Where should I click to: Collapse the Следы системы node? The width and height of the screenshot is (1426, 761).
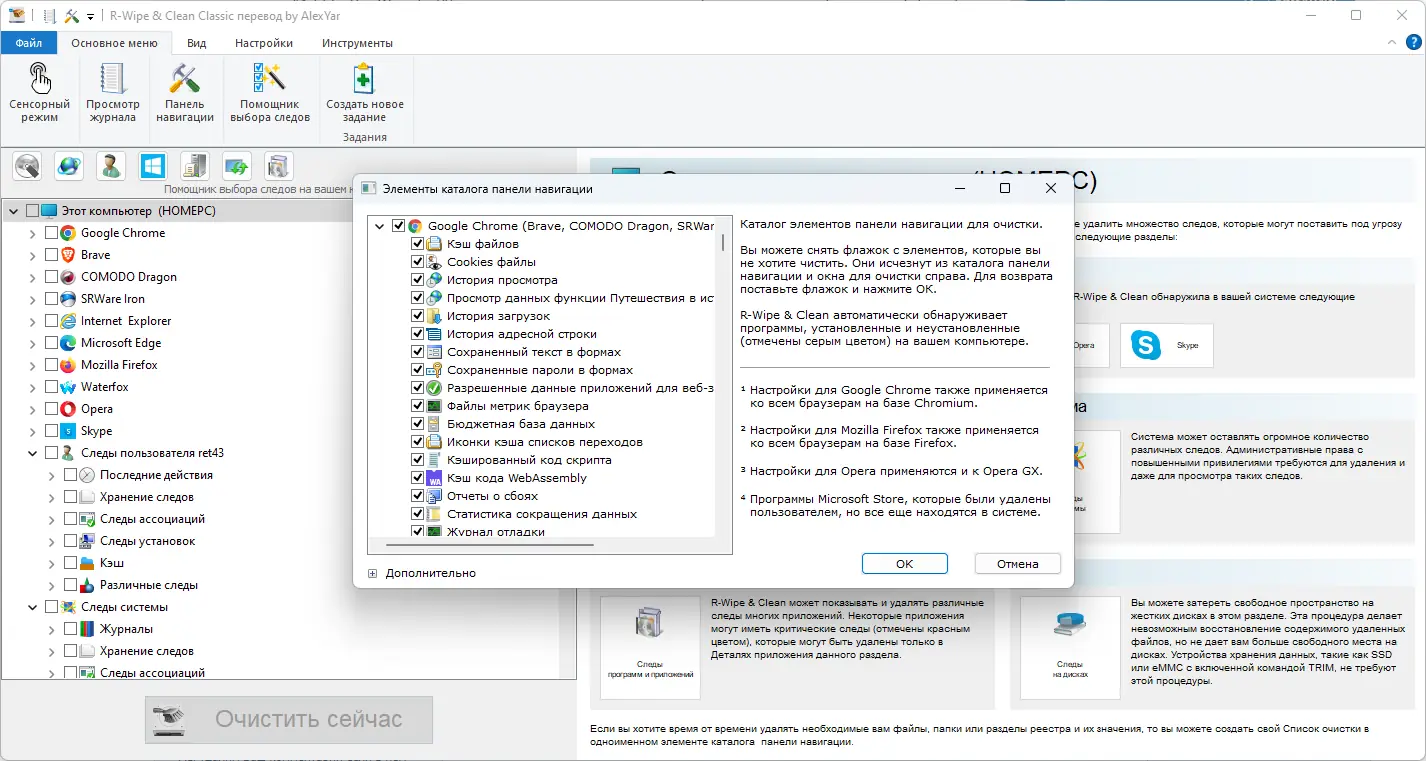click(x=33, y=607)
